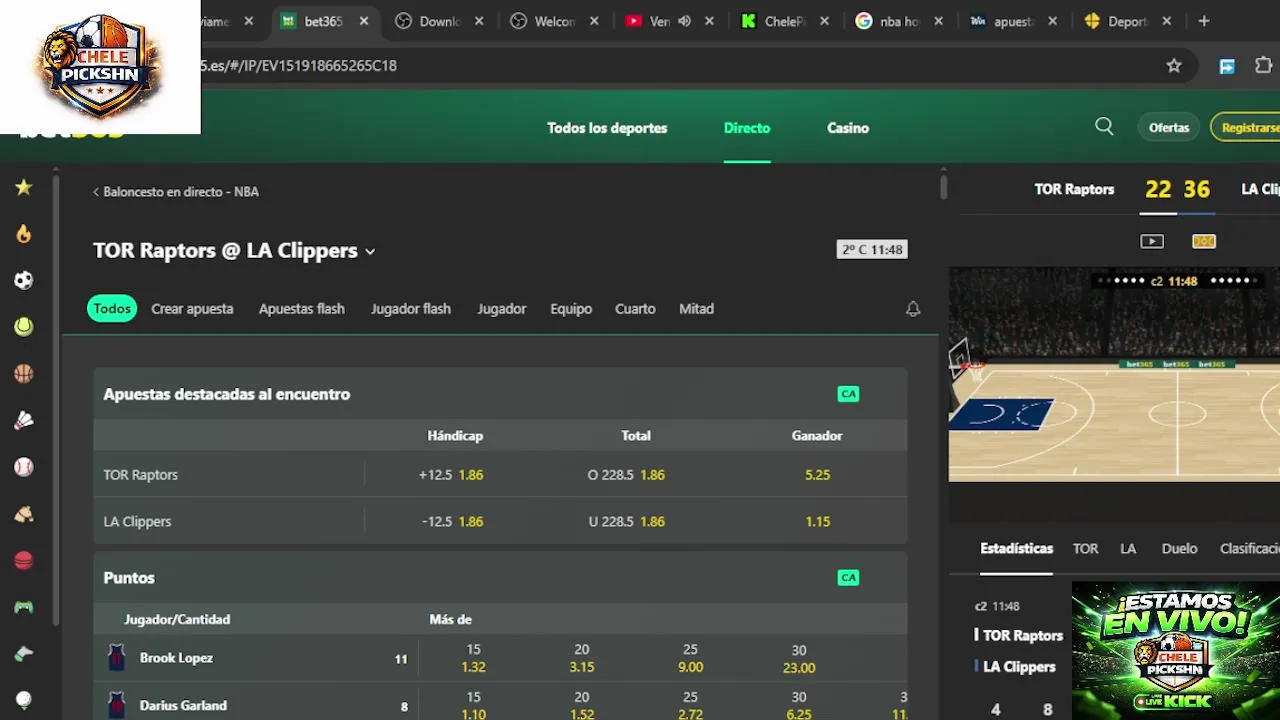Select the Cuarto filter

click(635, 309)
